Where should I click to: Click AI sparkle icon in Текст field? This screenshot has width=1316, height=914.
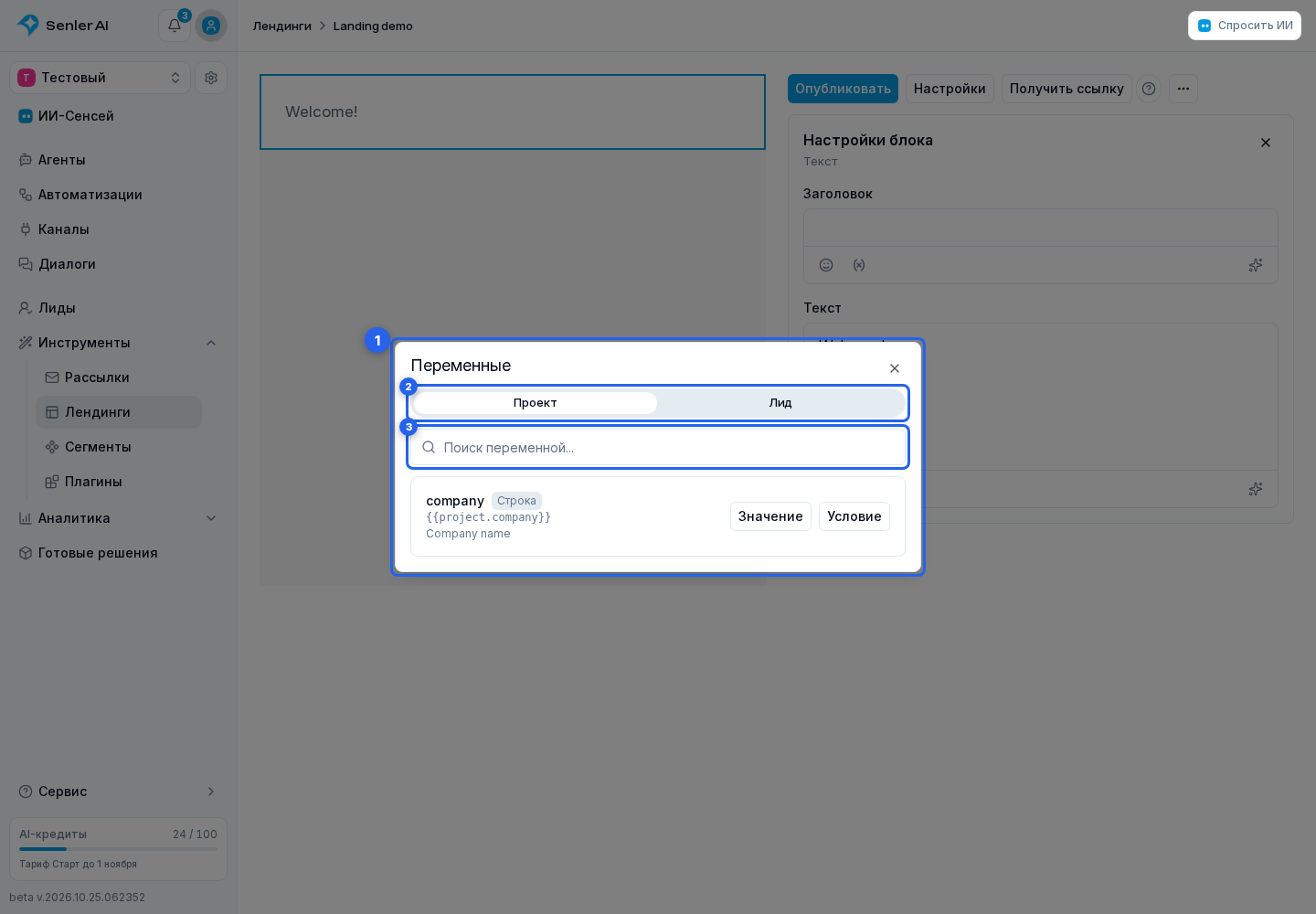click(1256, 489)
